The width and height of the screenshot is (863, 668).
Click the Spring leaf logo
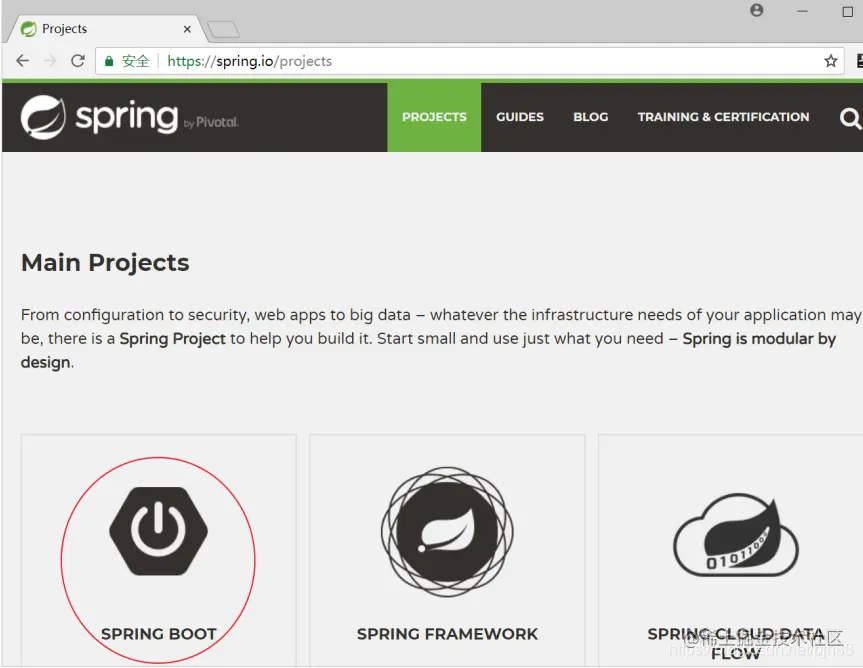(x=43, y=117)
